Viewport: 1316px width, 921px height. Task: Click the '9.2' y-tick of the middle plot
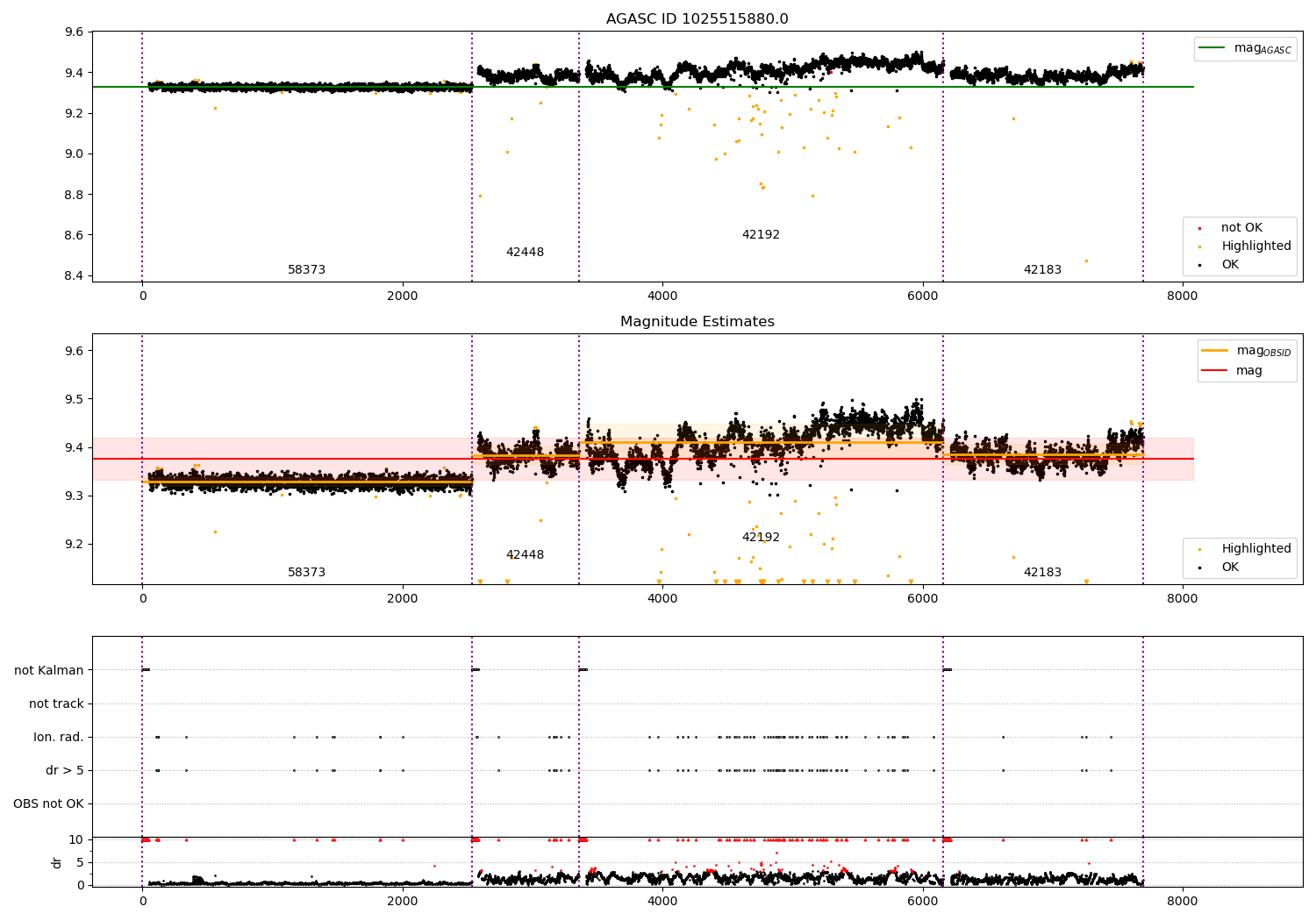coord(75,545)
